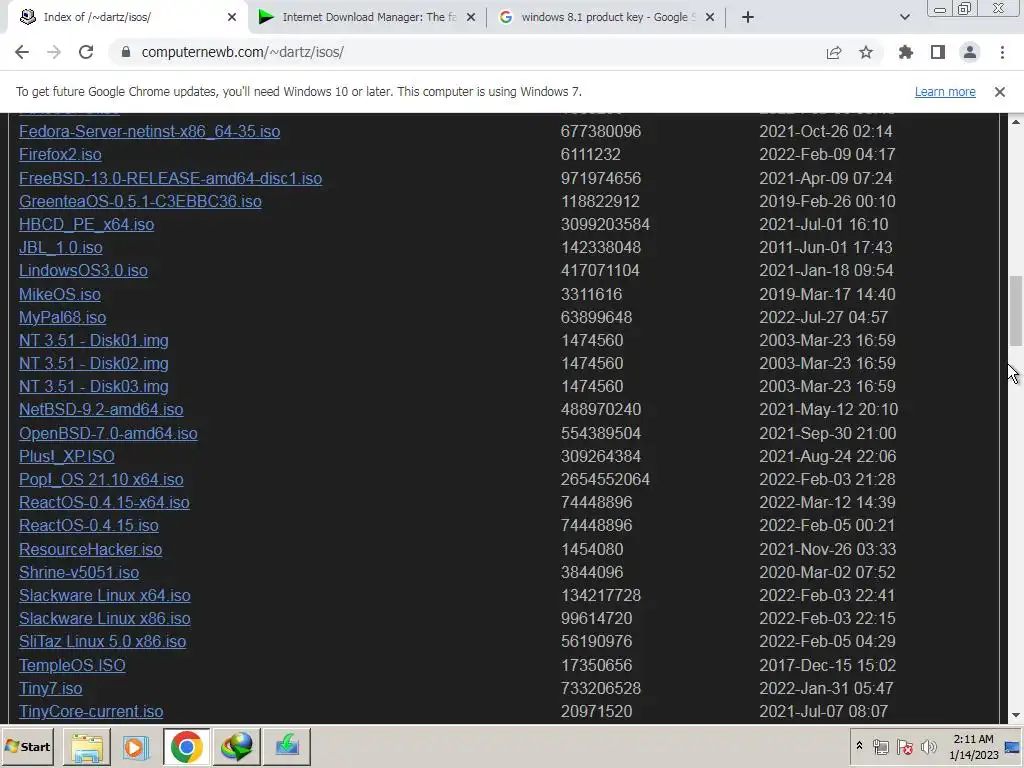This screenshot has height=768, width=1024.
Task: Open ResourceHacker.iso link
Action: point(91,549)
